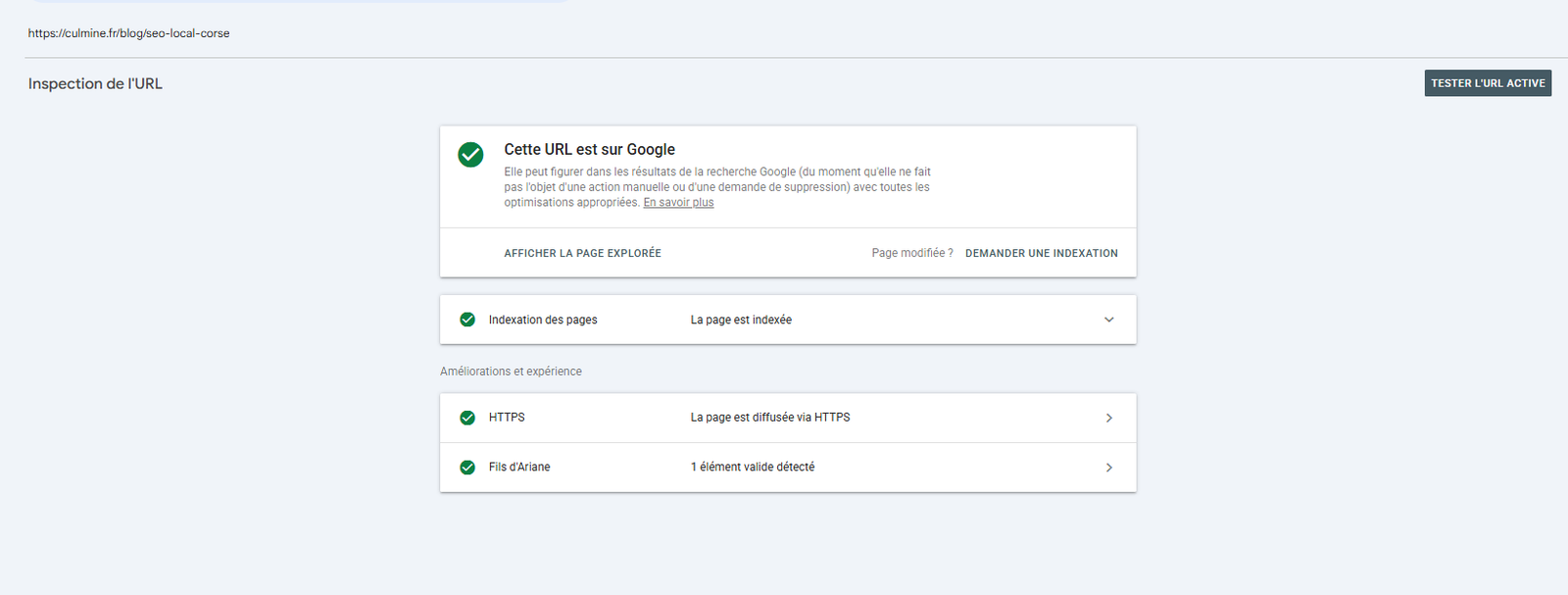The height and width of the screenshot is (595, 1568).
Task: Click the Cette URL est sur Google title
Action: tap(589, 149)
